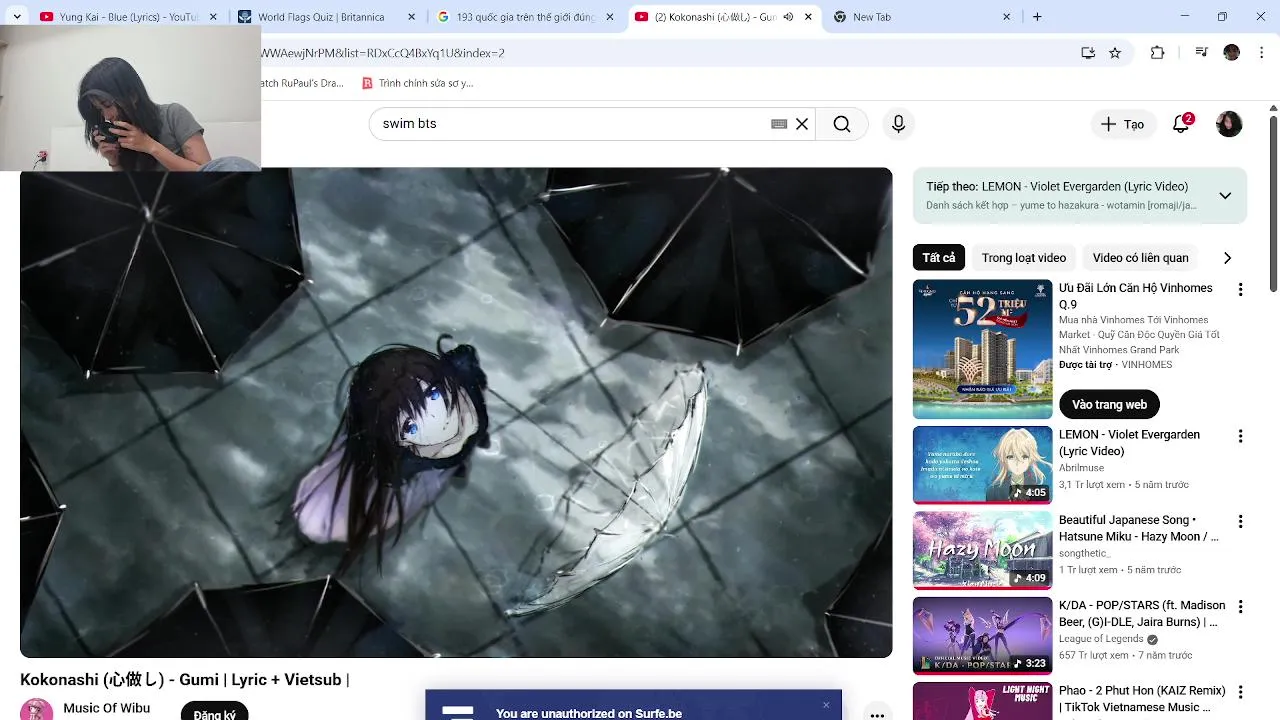Select the Trong loạt video chip
Viewport: 1280px width, 720px height.
(1024, 258)
